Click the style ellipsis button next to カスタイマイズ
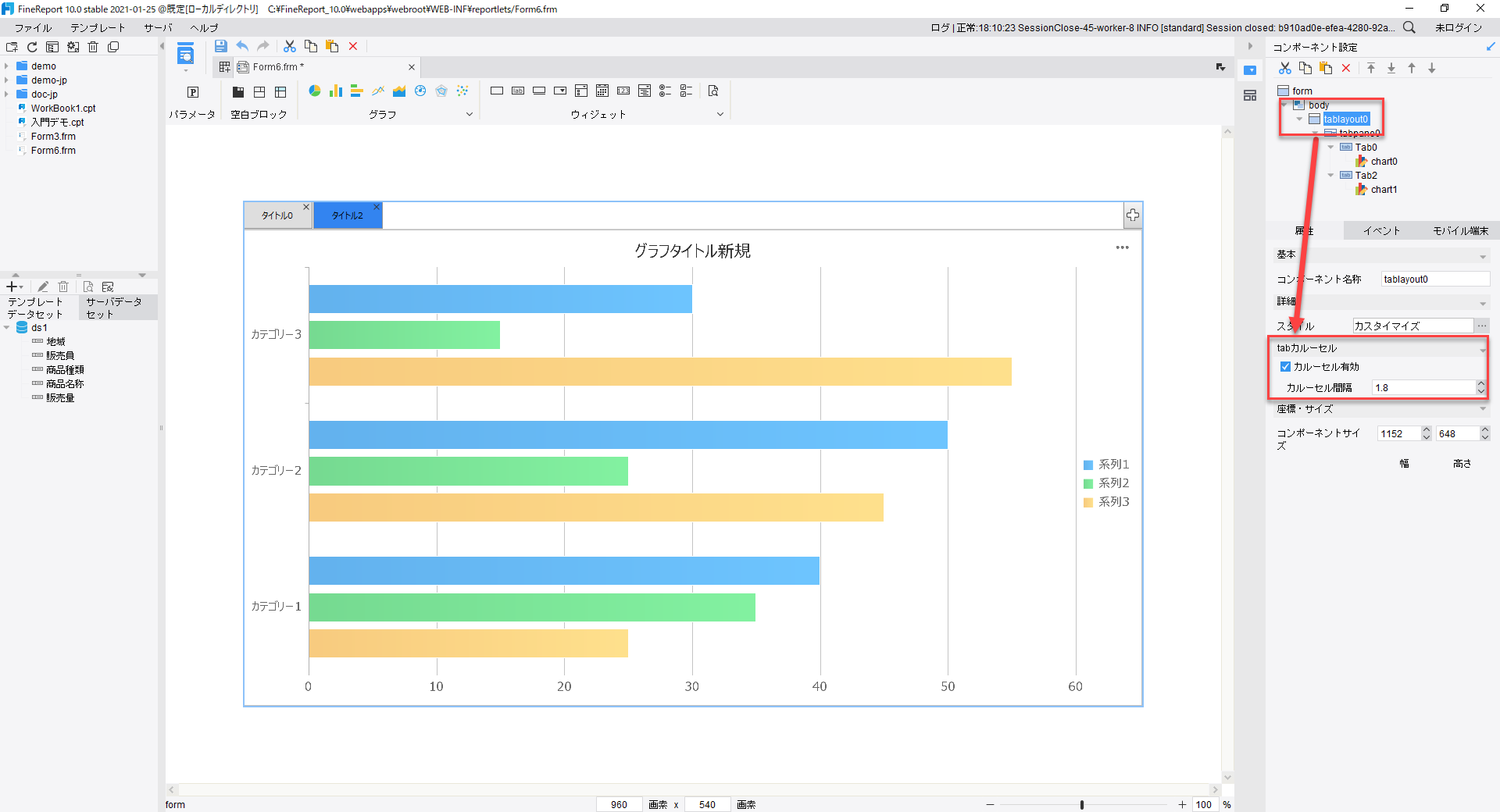This screenshot has height=812, width=1500. 1482,326
